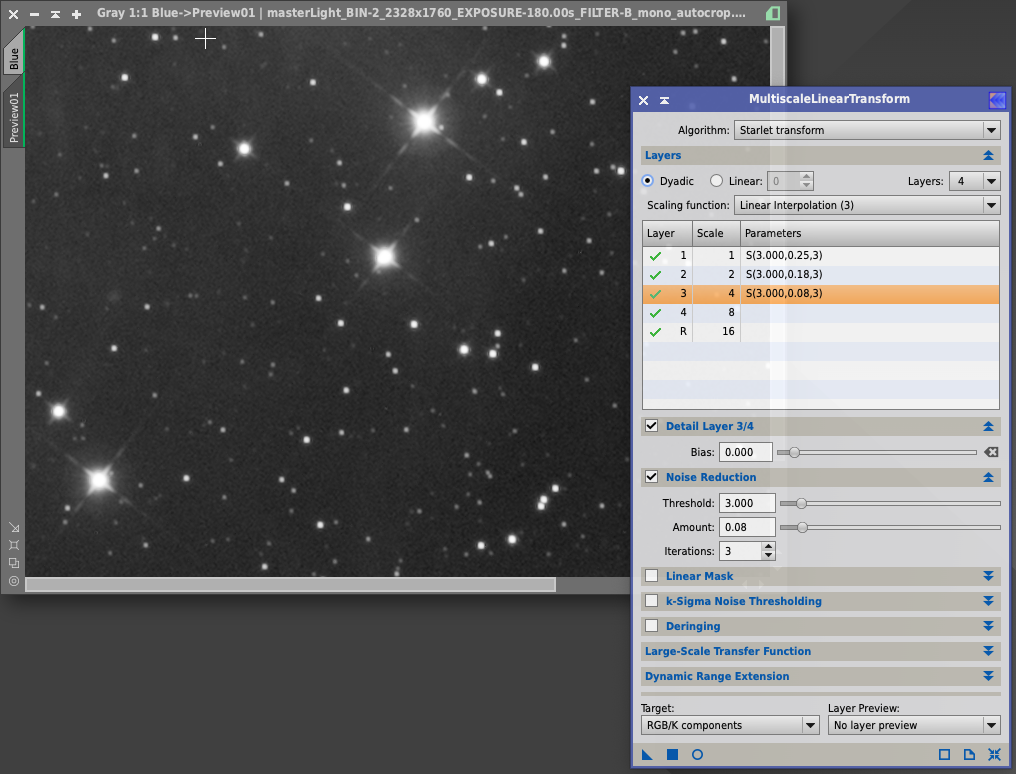The width and height of the screenshot is (1016, 774).
Task: Click the Scale column header
Action: coord(716,233)
